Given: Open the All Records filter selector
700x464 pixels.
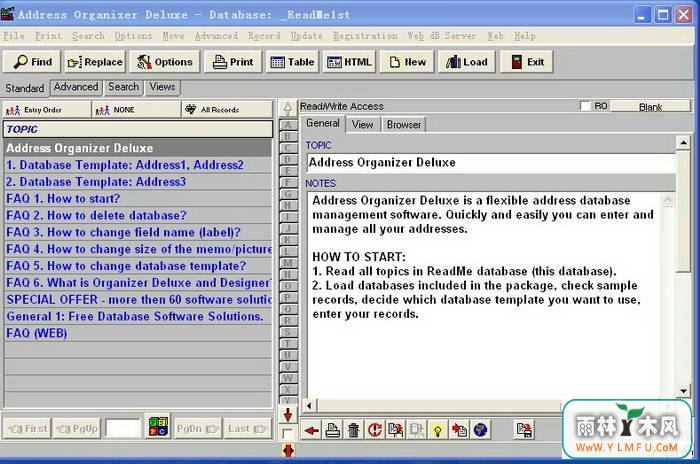Looking at the screenshot, I should [x=227, y=109].
